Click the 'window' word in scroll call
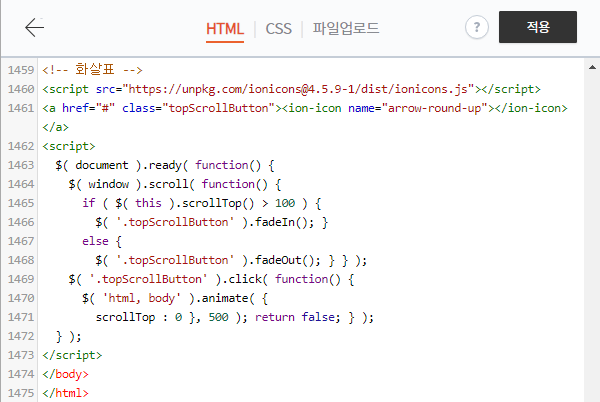The image size is (600, 402). [109, 184]
